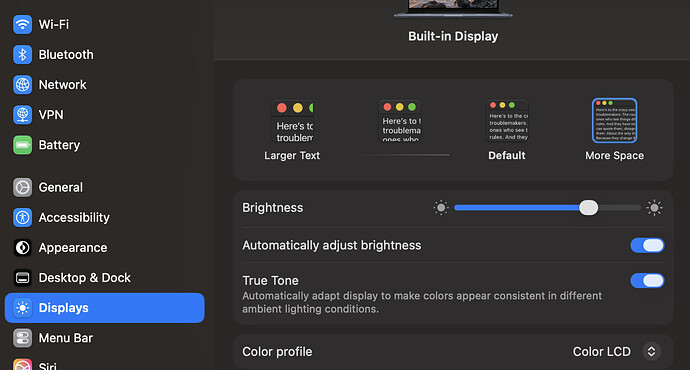
Task: Click the Bluetooth sidebar icon
Action: [22, 55]
